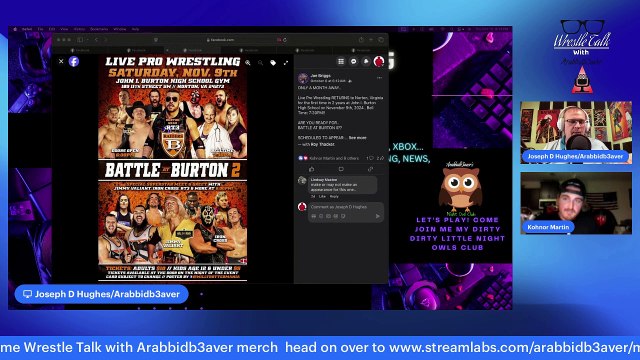Open the Window menu
The image size is (640, 360).
point(120,29)
